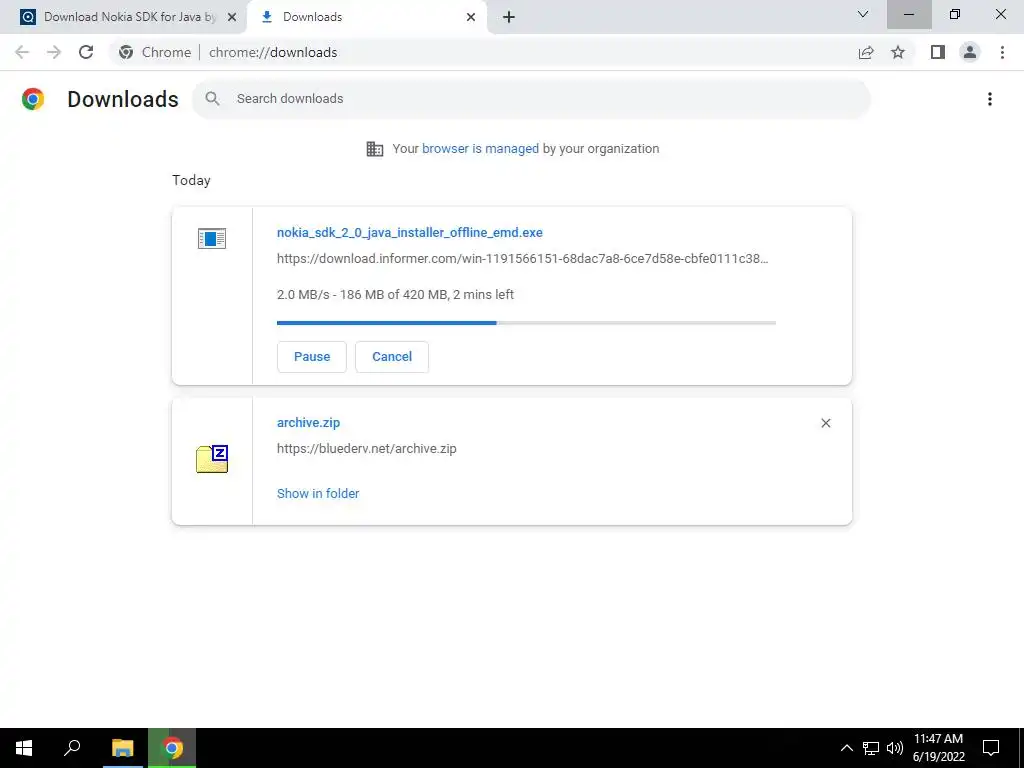
Task: Pause the nokia installer download
Action: [x=312, y=357]
